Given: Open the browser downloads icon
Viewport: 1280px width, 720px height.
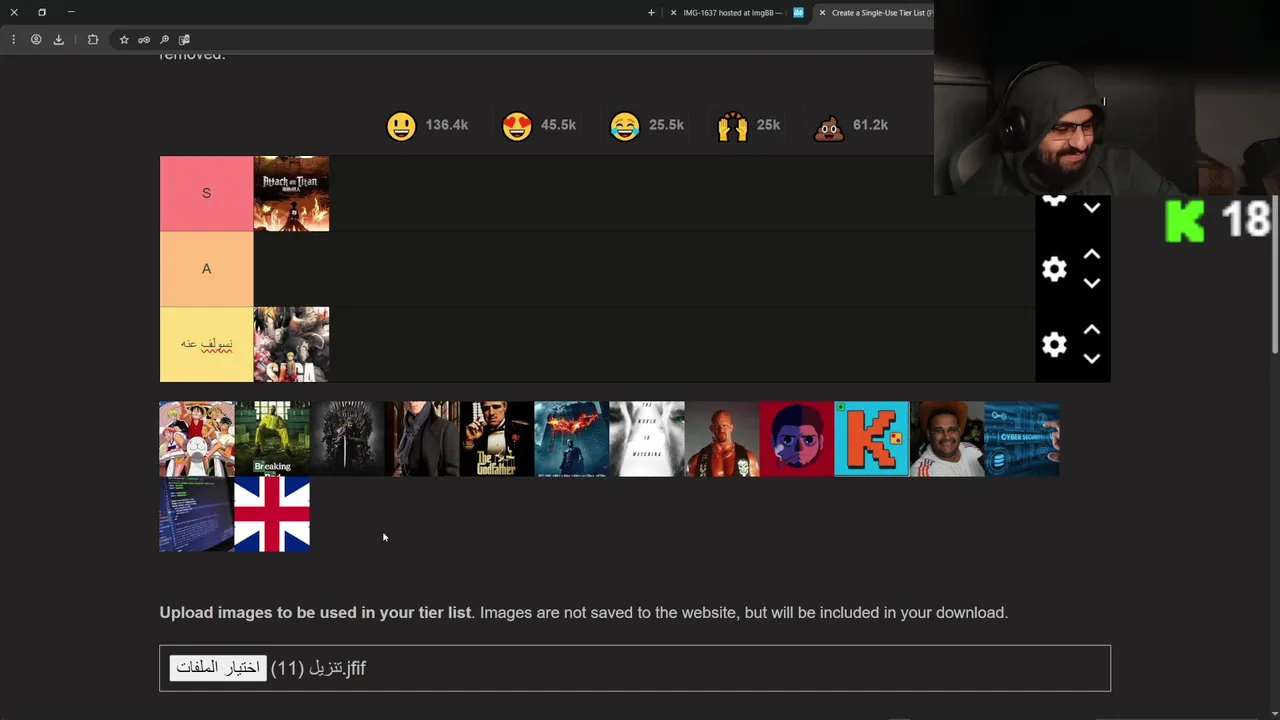Looking at the screenshot, I should pos(58,40).
